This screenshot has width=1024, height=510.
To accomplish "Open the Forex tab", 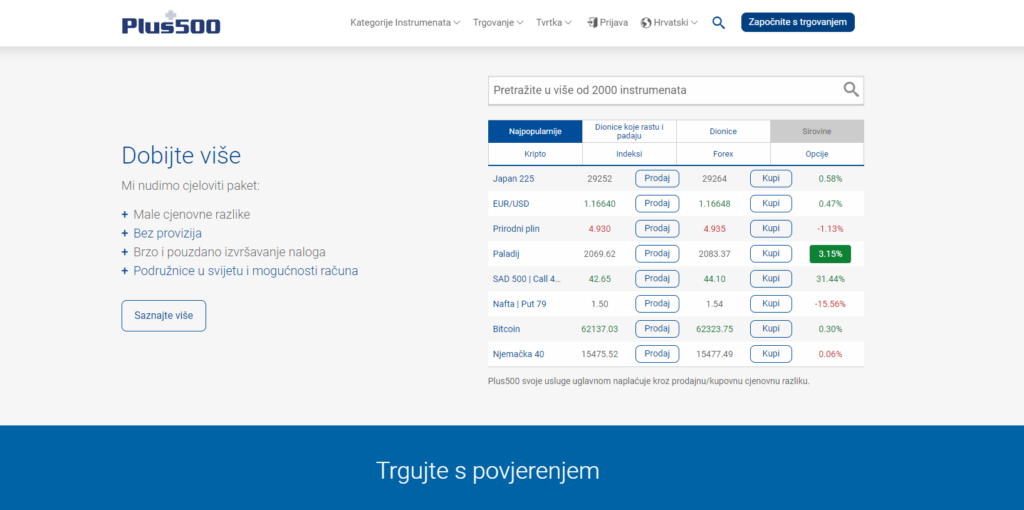I will (722, 154).
